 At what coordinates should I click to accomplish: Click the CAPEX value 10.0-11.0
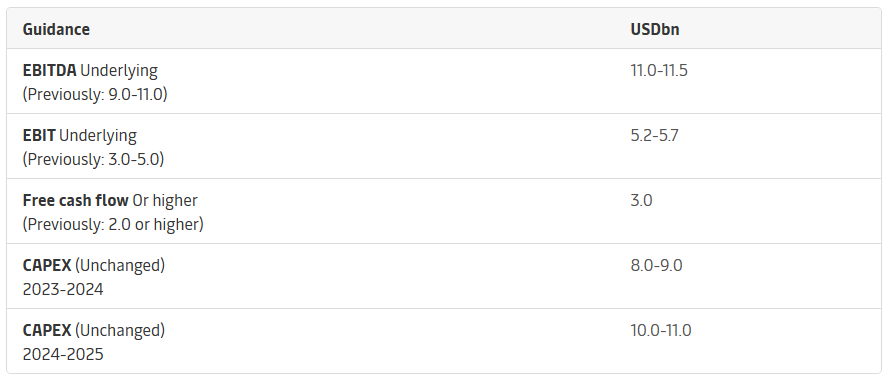coord(661,330)
